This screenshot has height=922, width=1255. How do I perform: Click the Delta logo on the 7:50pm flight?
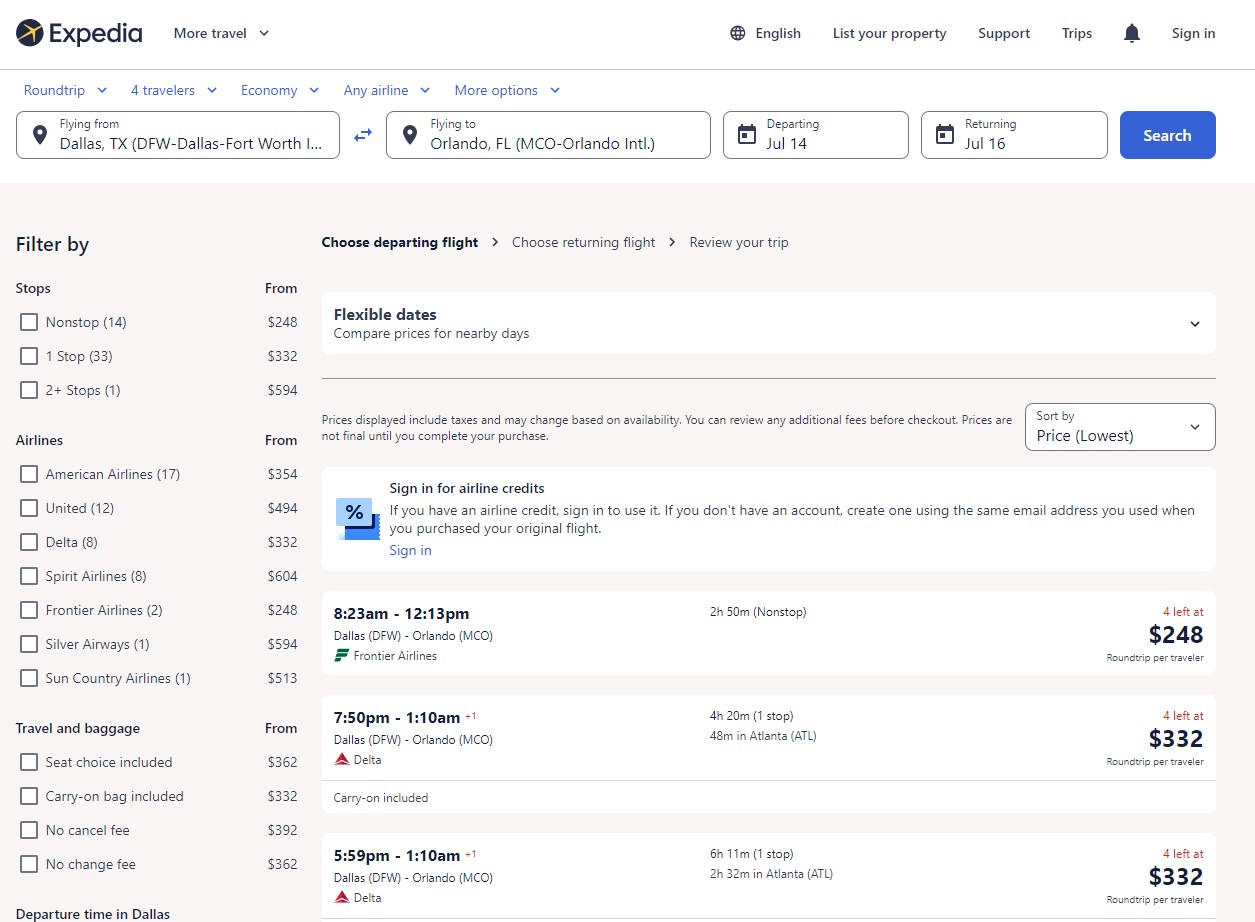[342, 760]
